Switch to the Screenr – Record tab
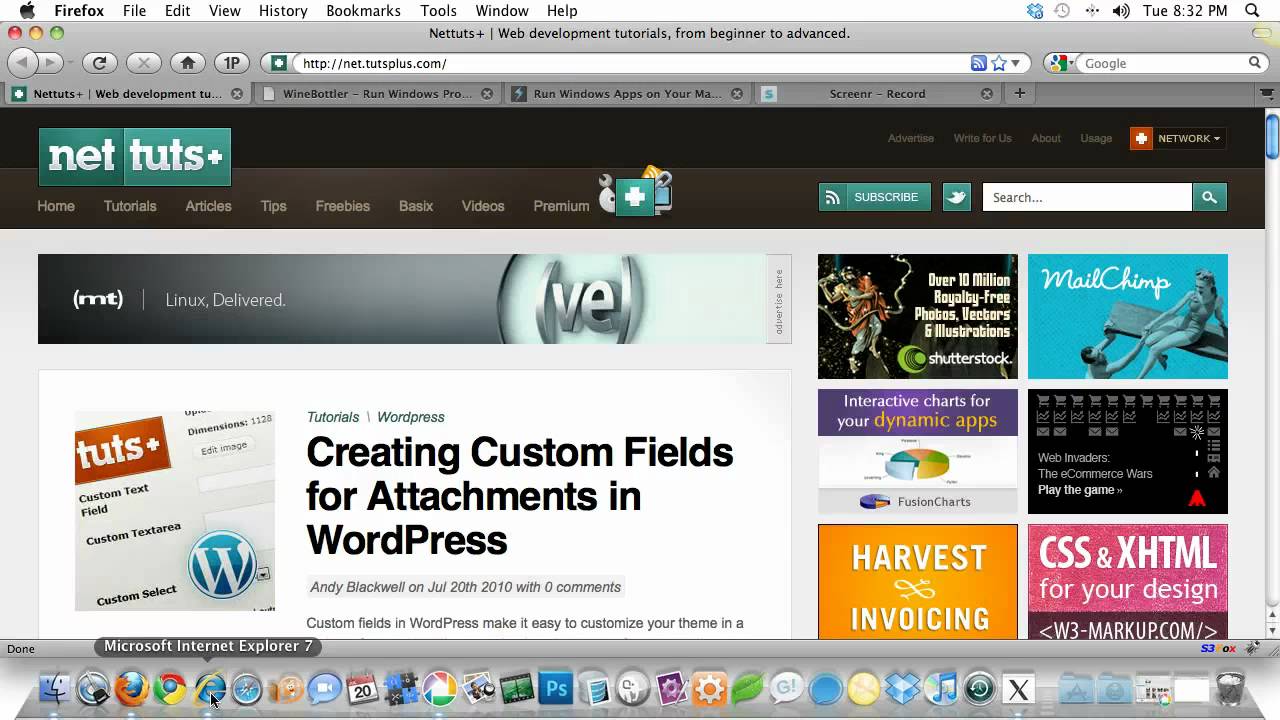This screenshot has height=720, width=1280. 877,94
